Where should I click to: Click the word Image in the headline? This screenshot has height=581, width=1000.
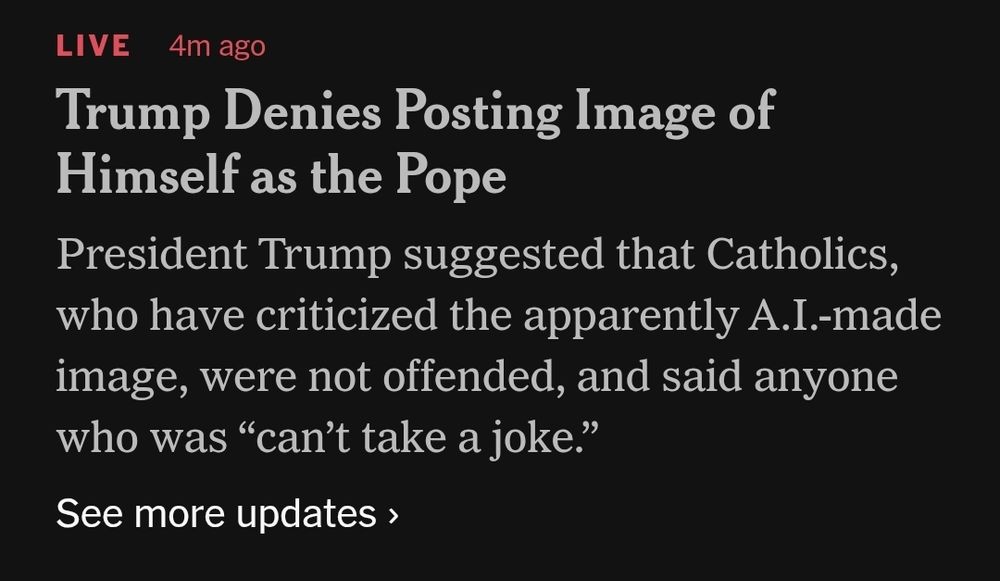pos(635,112)
